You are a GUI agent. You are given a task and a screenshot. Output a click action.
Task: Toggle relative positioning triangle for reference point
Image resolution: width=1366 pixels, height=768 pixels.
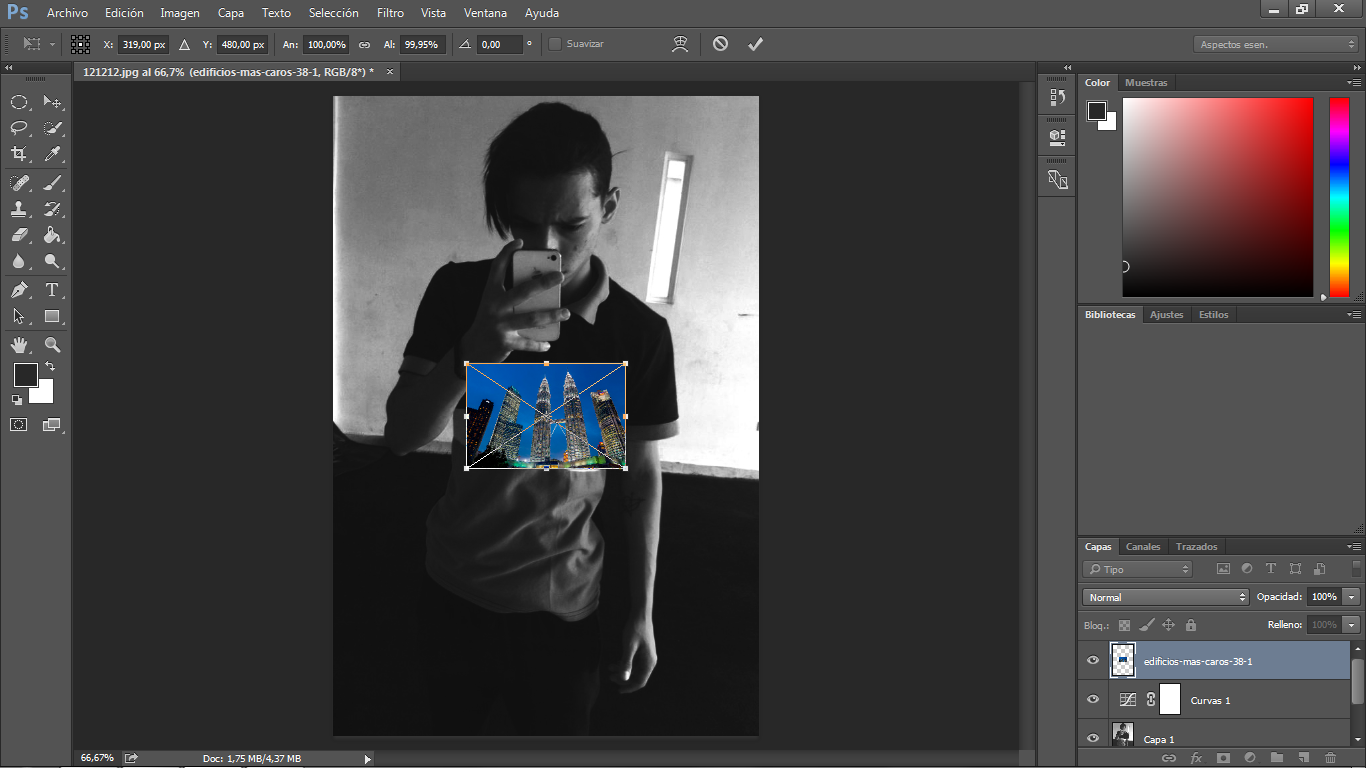coord(184,44)
